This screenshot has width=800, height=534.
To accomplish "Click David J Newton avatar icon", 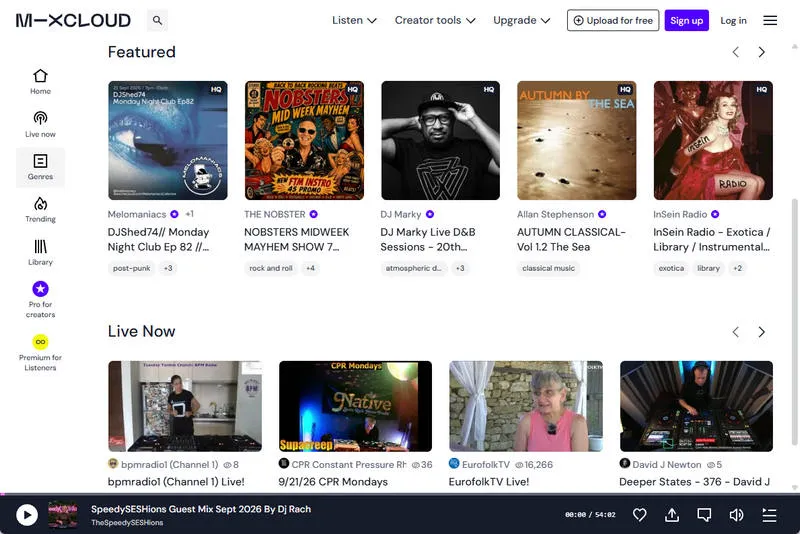I will (x=624, y=464).
